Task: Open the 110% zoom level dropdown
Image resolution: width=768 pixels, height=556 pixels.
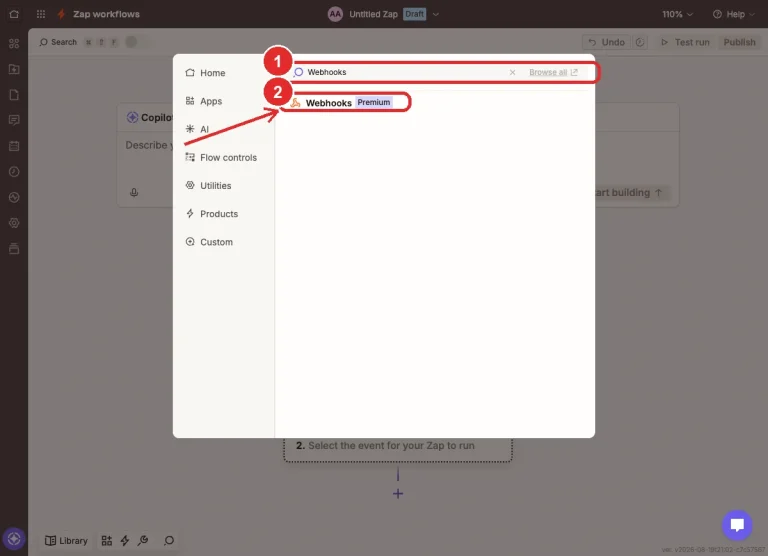Action: [x=677, y=14]
